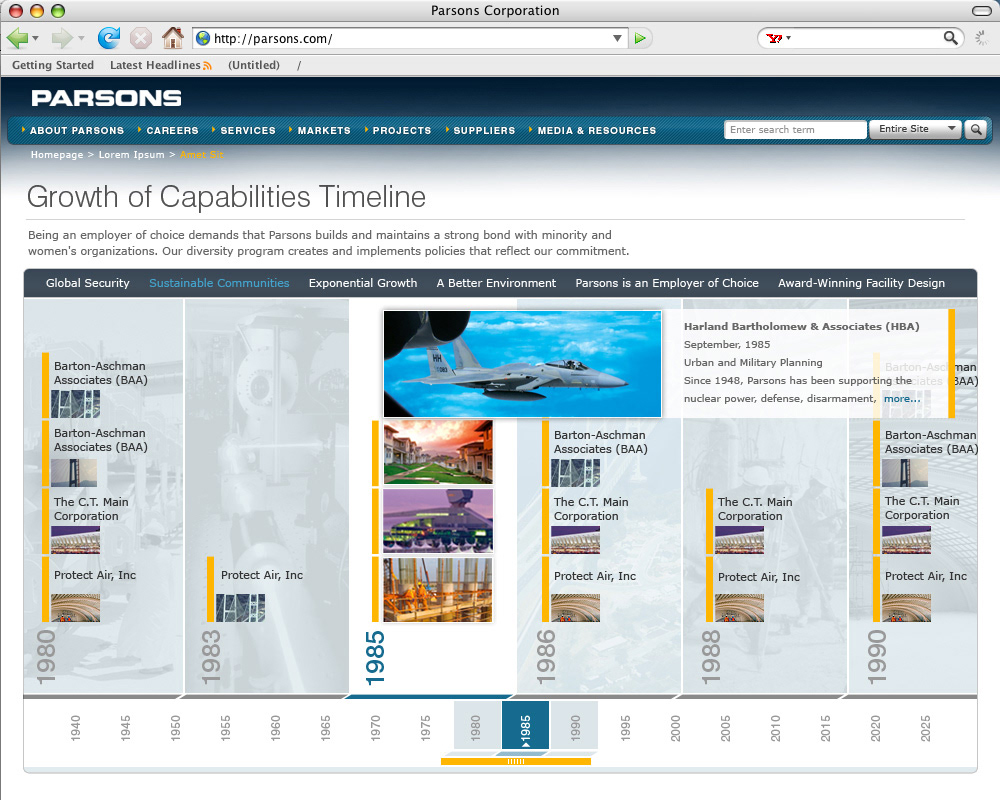This screenshot has width=1000, height=800.
Task: Open the Suppliers menu
Action: 484,130
